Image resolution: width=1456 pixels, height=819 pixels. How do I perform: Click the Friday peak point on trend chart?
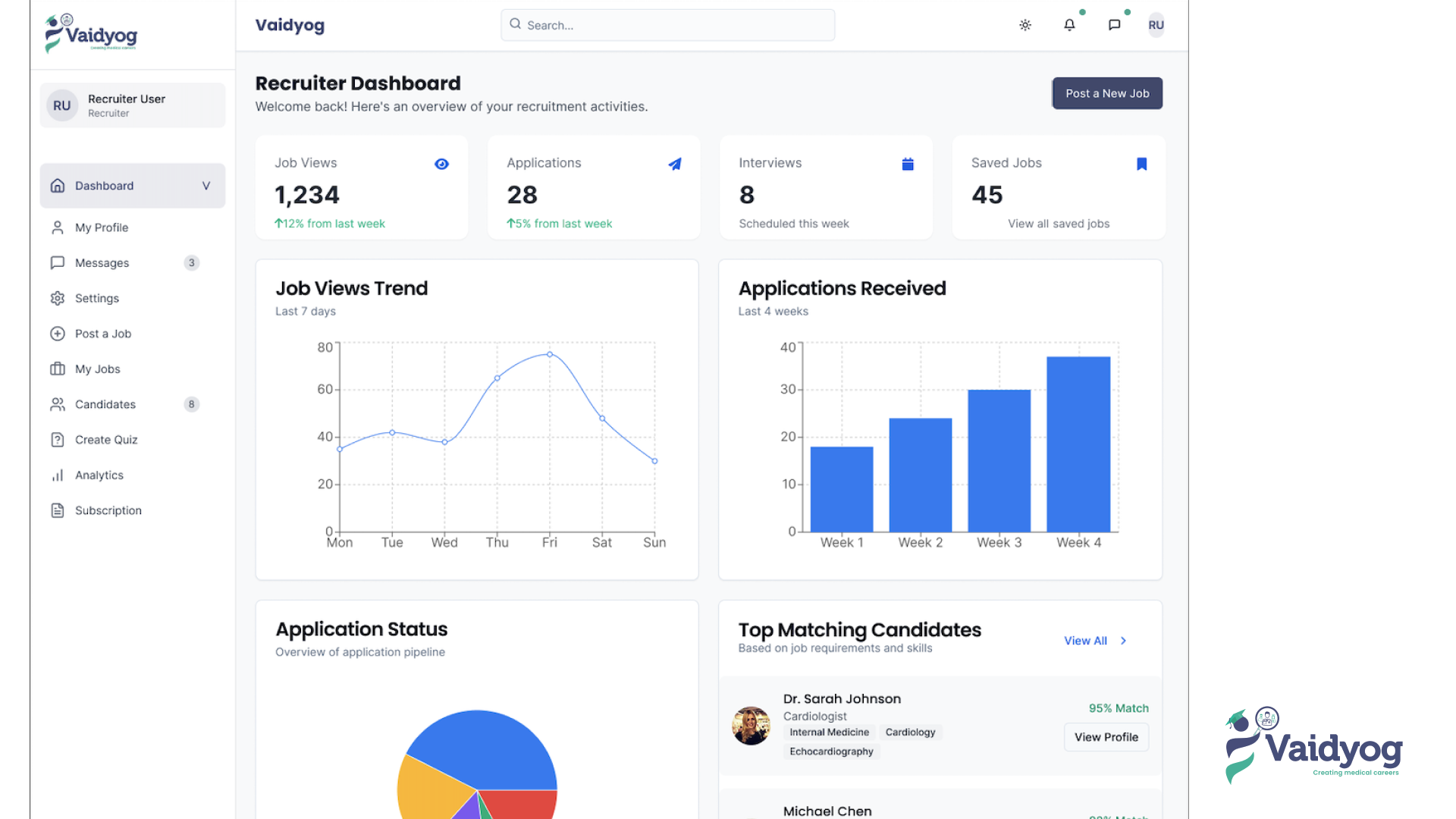point(550,354)
